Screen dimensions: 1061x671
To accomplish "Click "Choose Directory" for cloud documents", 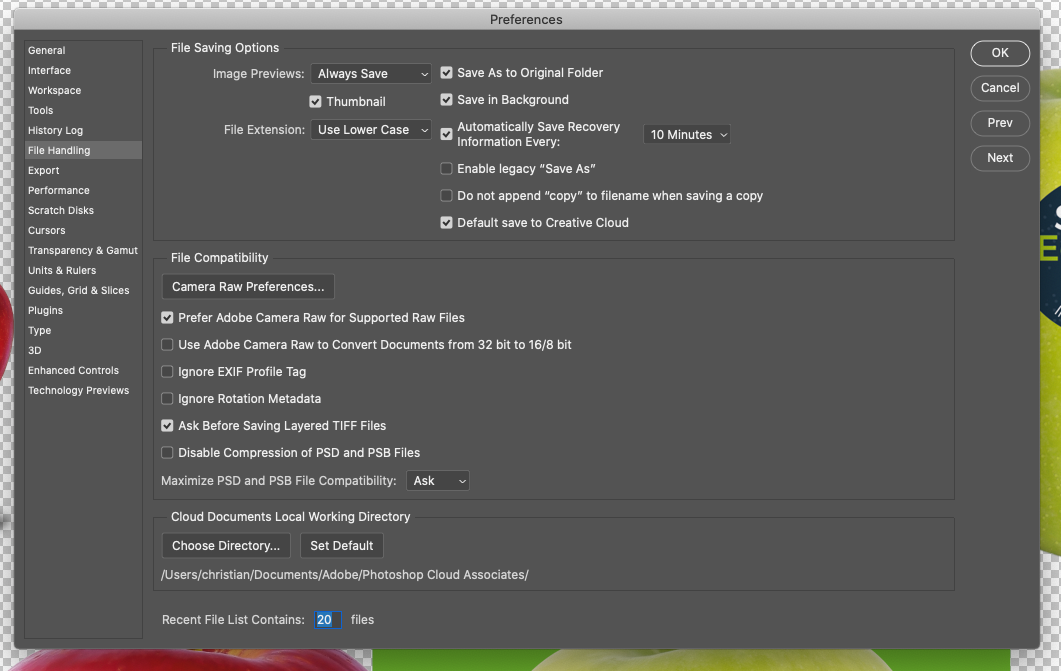I will [225, 546].
